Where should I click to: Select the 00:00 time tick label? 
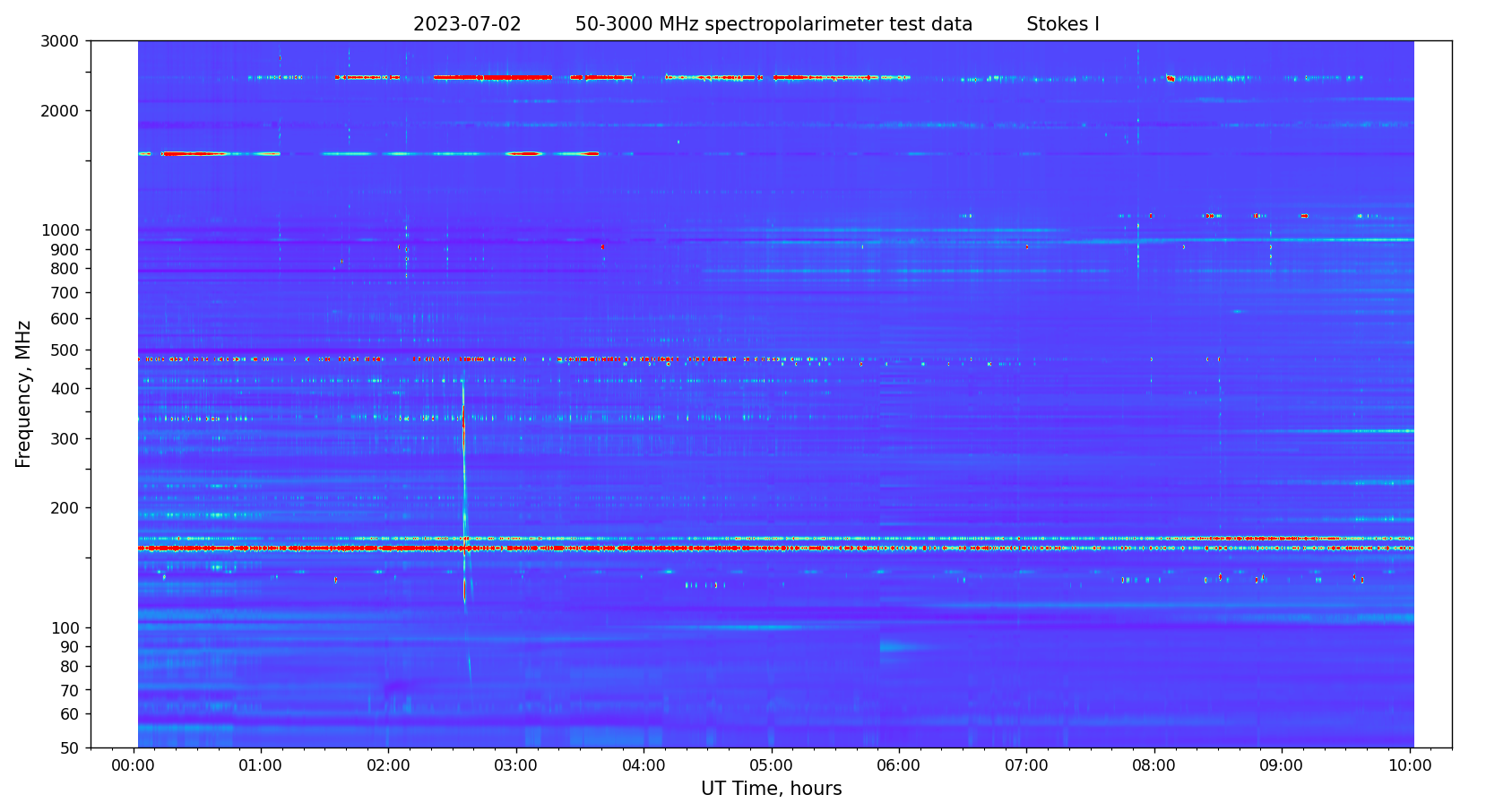pos(134,765)
